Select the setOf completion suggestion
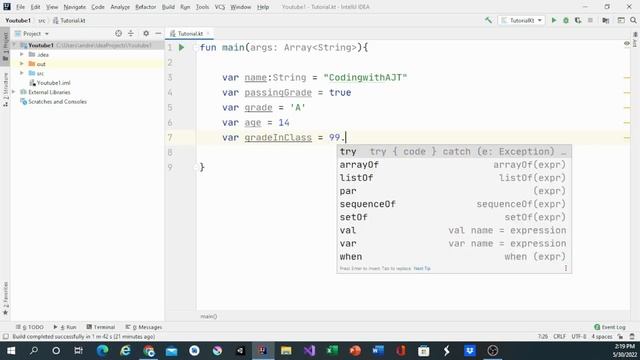 pos(454,217)
